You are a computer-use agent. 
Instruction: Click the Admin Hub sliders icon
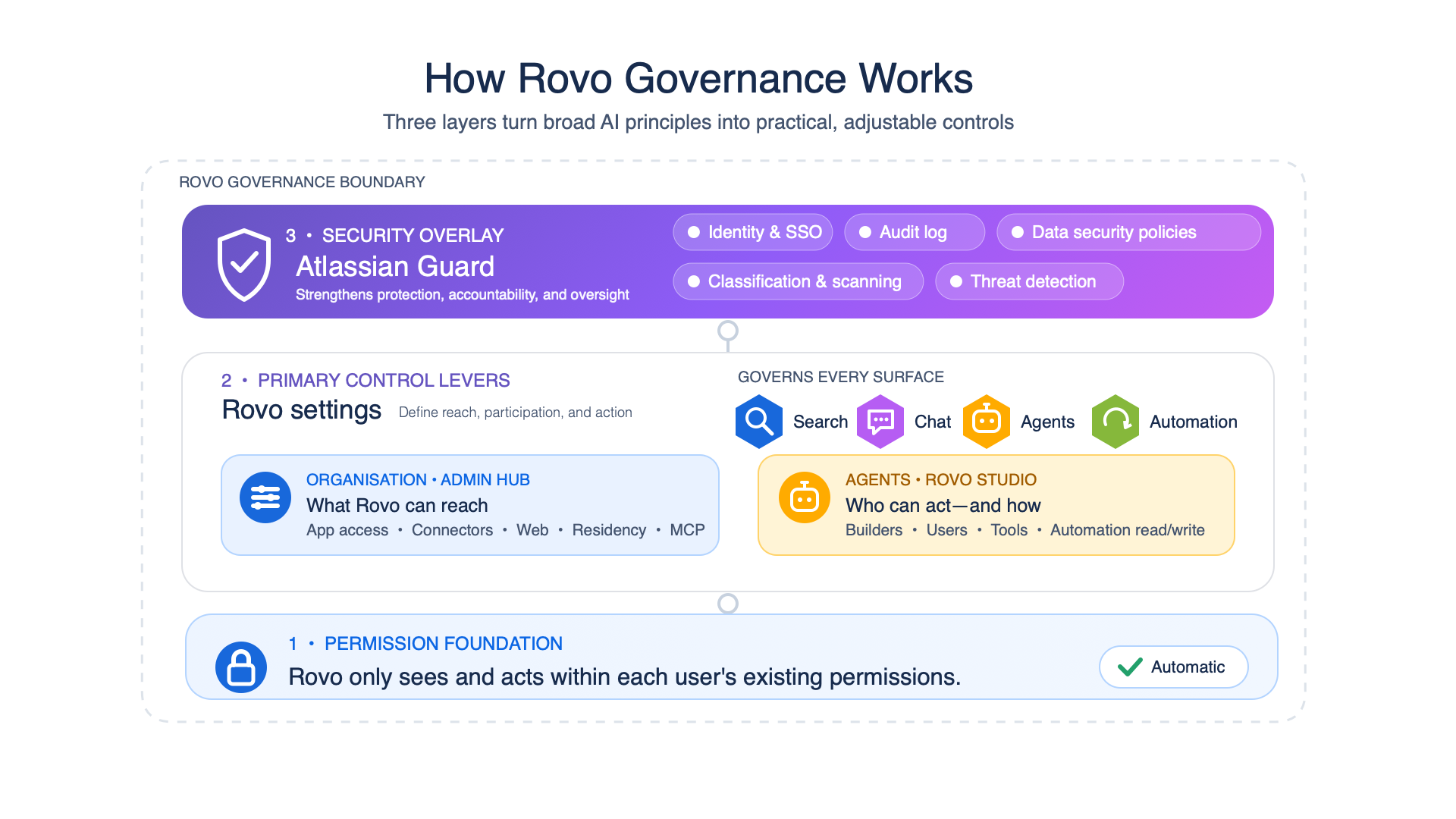coord(265,497)
